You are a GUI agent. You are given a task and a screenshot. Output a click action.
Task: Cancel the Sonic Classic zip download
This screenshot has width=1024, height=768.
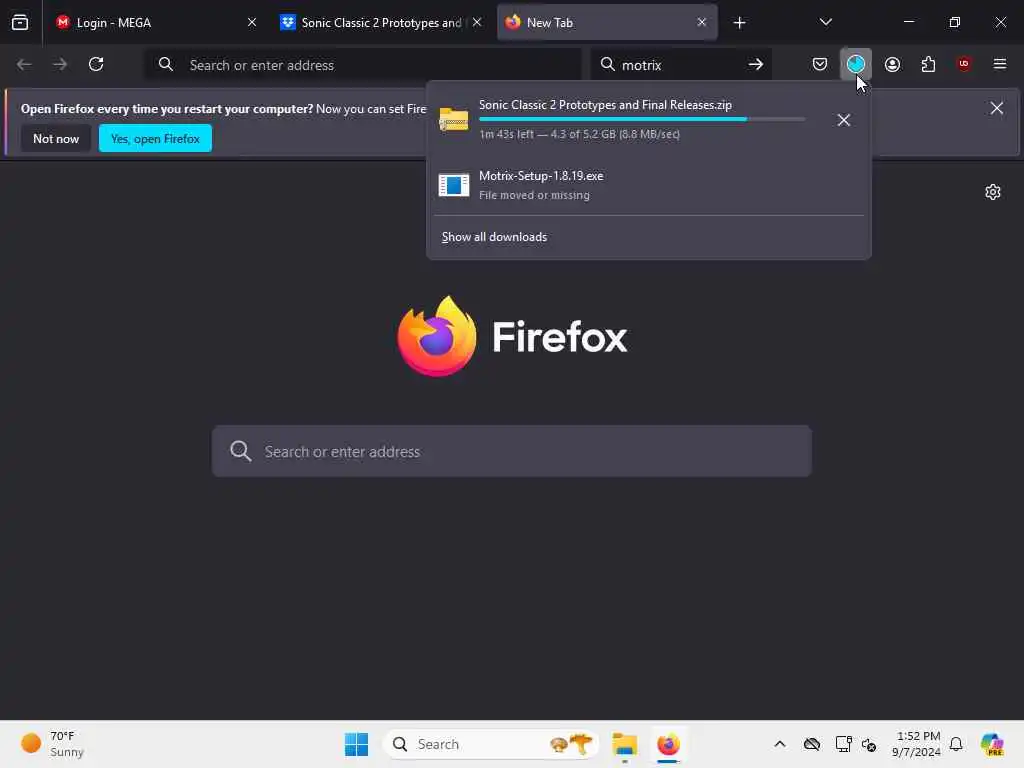844,120
